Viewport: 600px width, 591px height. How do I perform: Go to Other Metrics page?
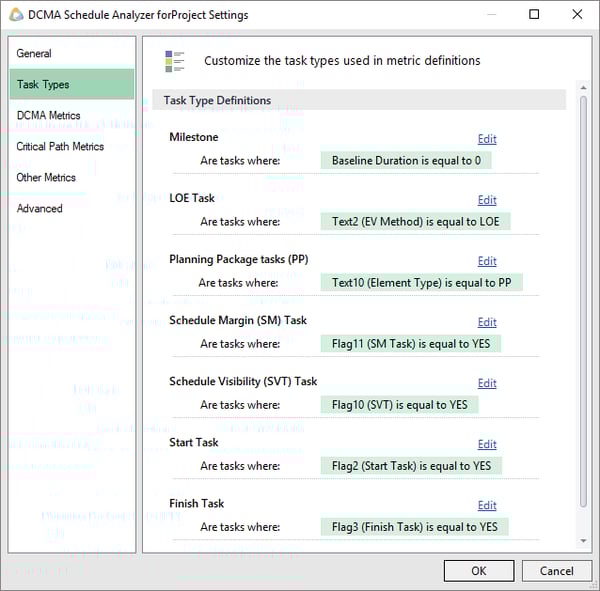point(72,177)
